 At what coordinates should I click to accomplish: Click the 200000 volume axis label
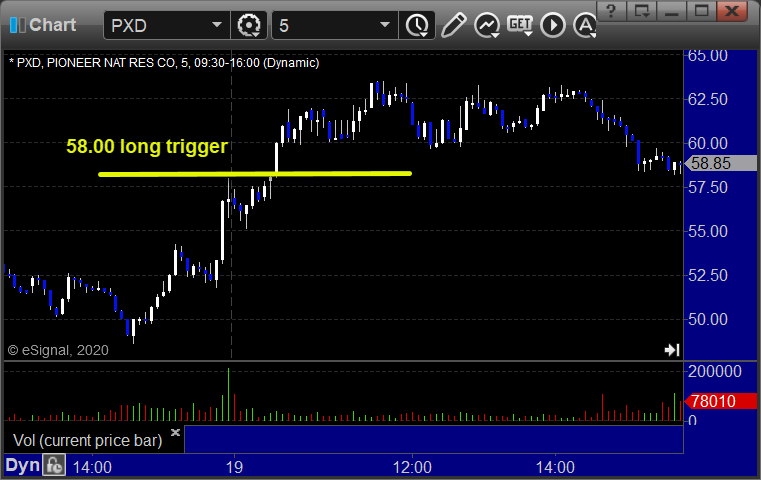point(714,371)
